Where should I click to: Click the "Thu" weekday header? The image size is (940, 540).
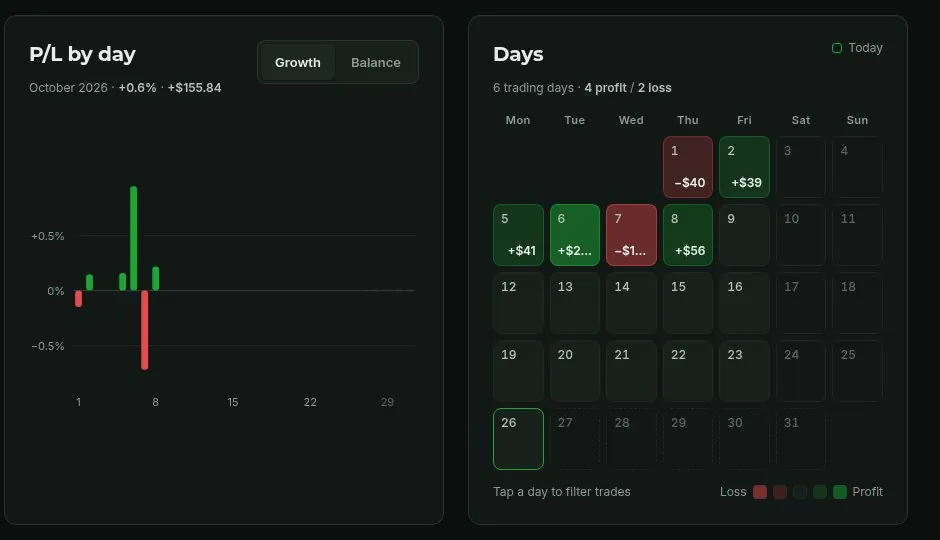tap(688, 120)
